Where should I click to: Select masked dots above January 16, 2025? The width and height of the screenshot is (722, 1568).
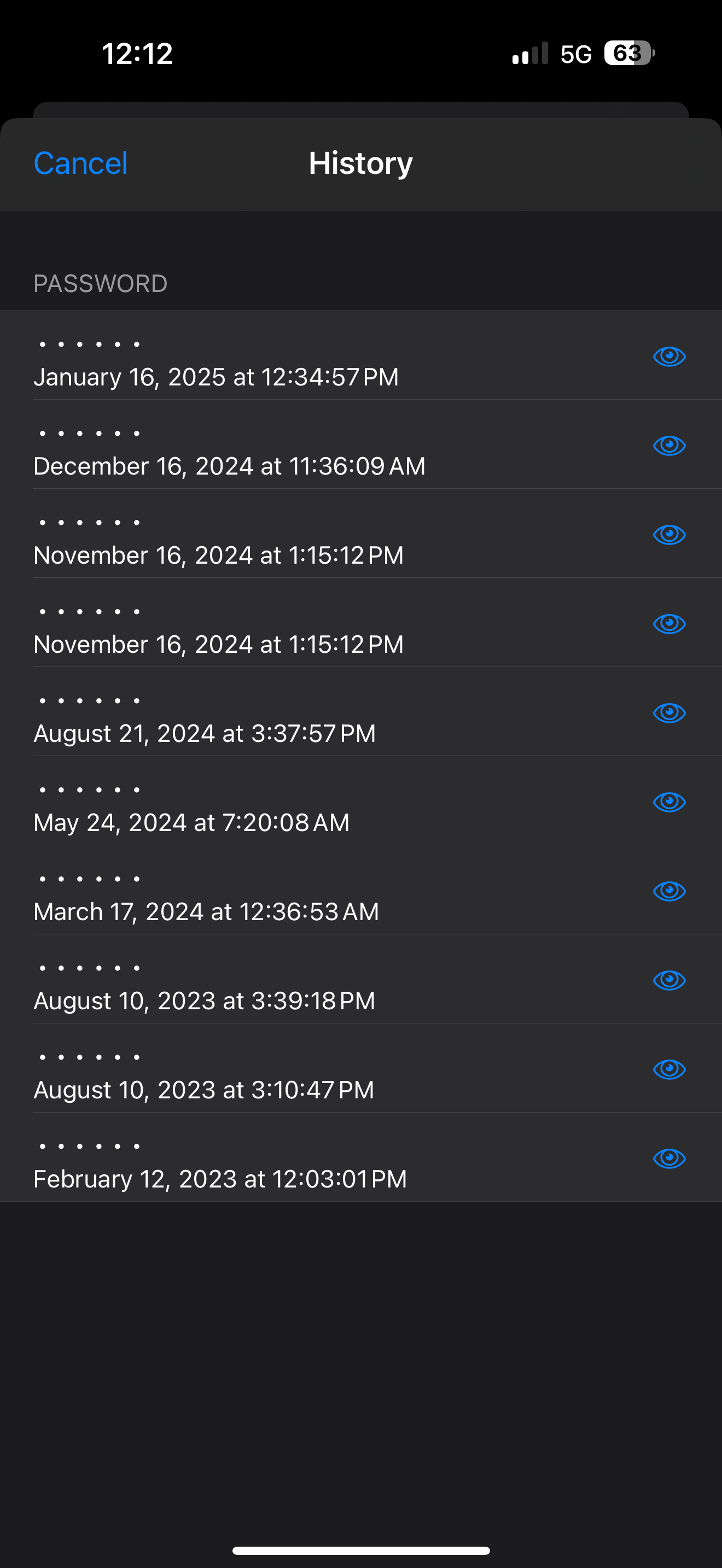point(90,344)
